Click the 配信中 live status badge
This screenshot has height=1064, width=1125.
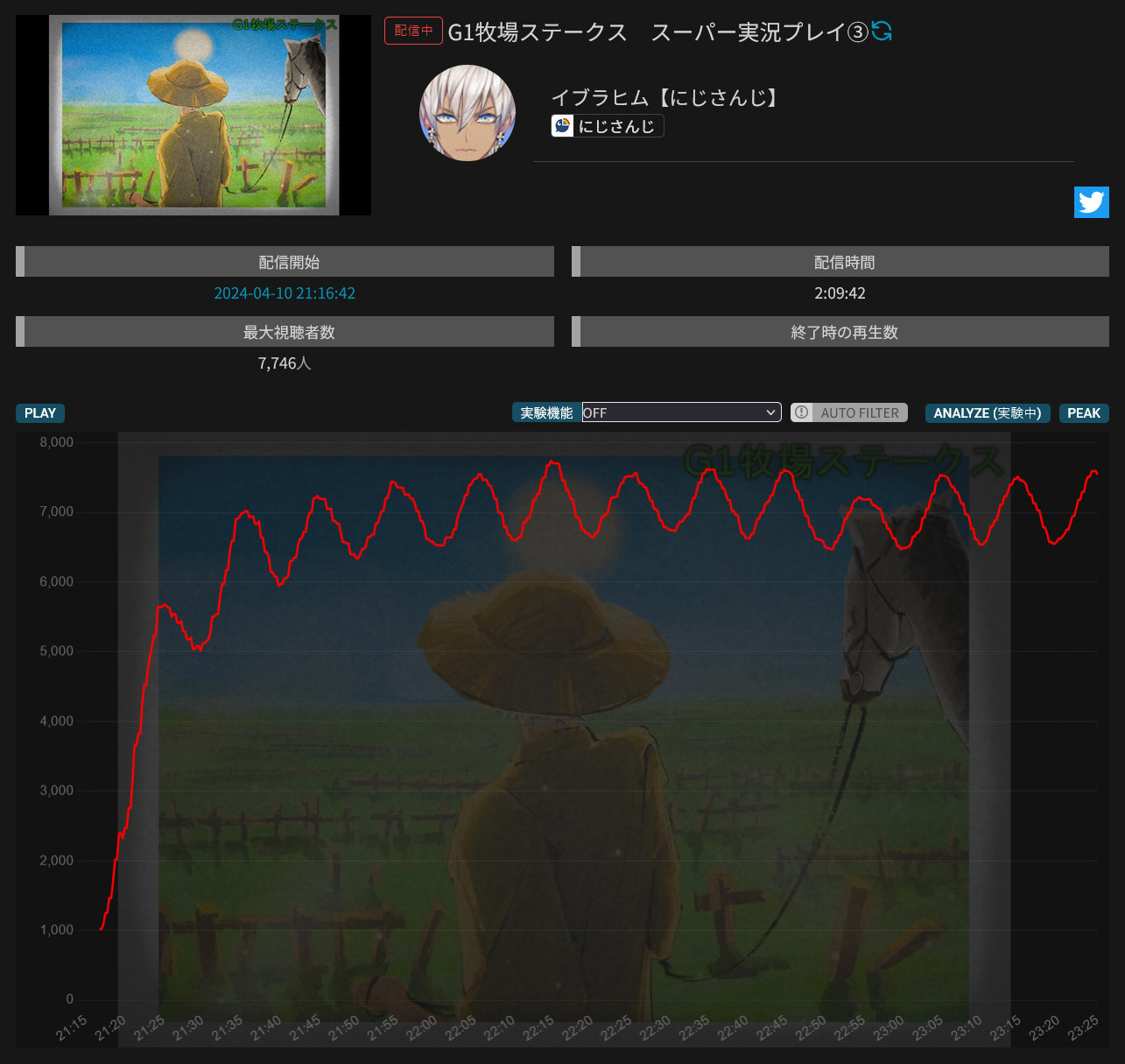tap(413, 31)
